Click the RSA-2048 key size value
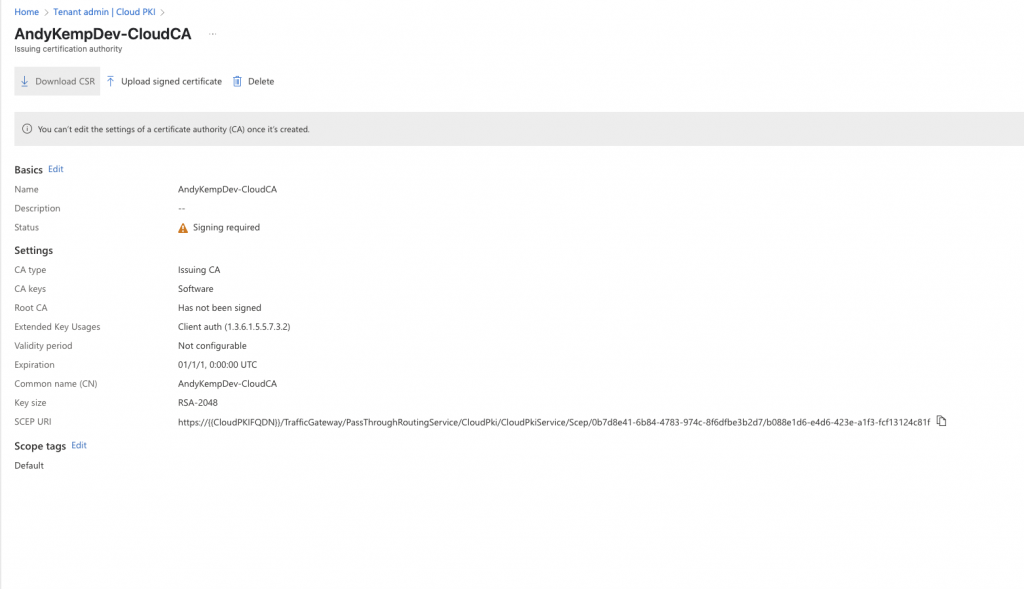Image resolution: width=1024 pixels, height=589 pixels. click(195, 403)
